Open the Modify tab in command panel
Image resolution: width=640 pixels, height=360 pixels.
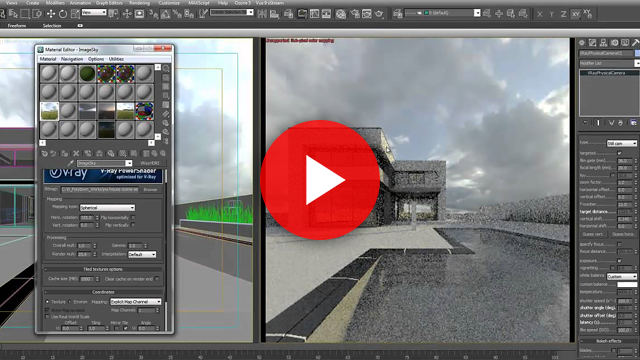pos(593,42)
